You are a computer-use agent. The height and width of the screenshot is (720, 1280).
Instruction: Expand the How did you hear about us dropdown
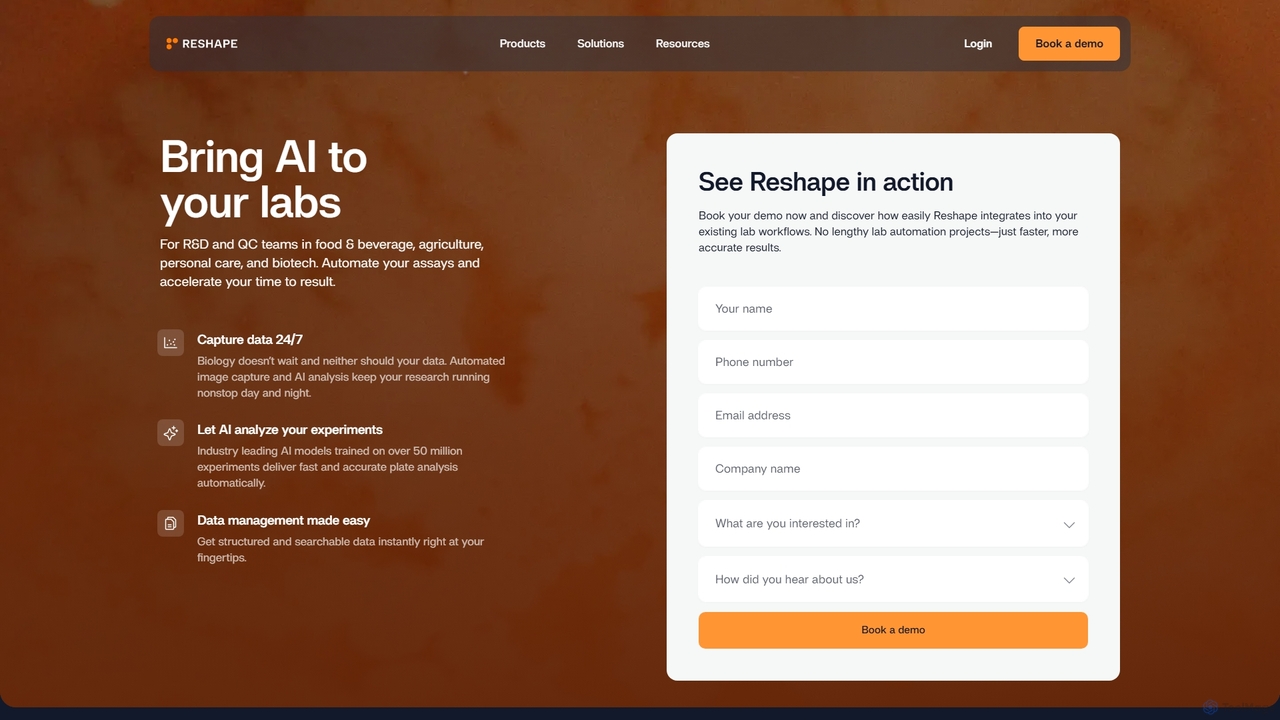[x=893, y=579]
